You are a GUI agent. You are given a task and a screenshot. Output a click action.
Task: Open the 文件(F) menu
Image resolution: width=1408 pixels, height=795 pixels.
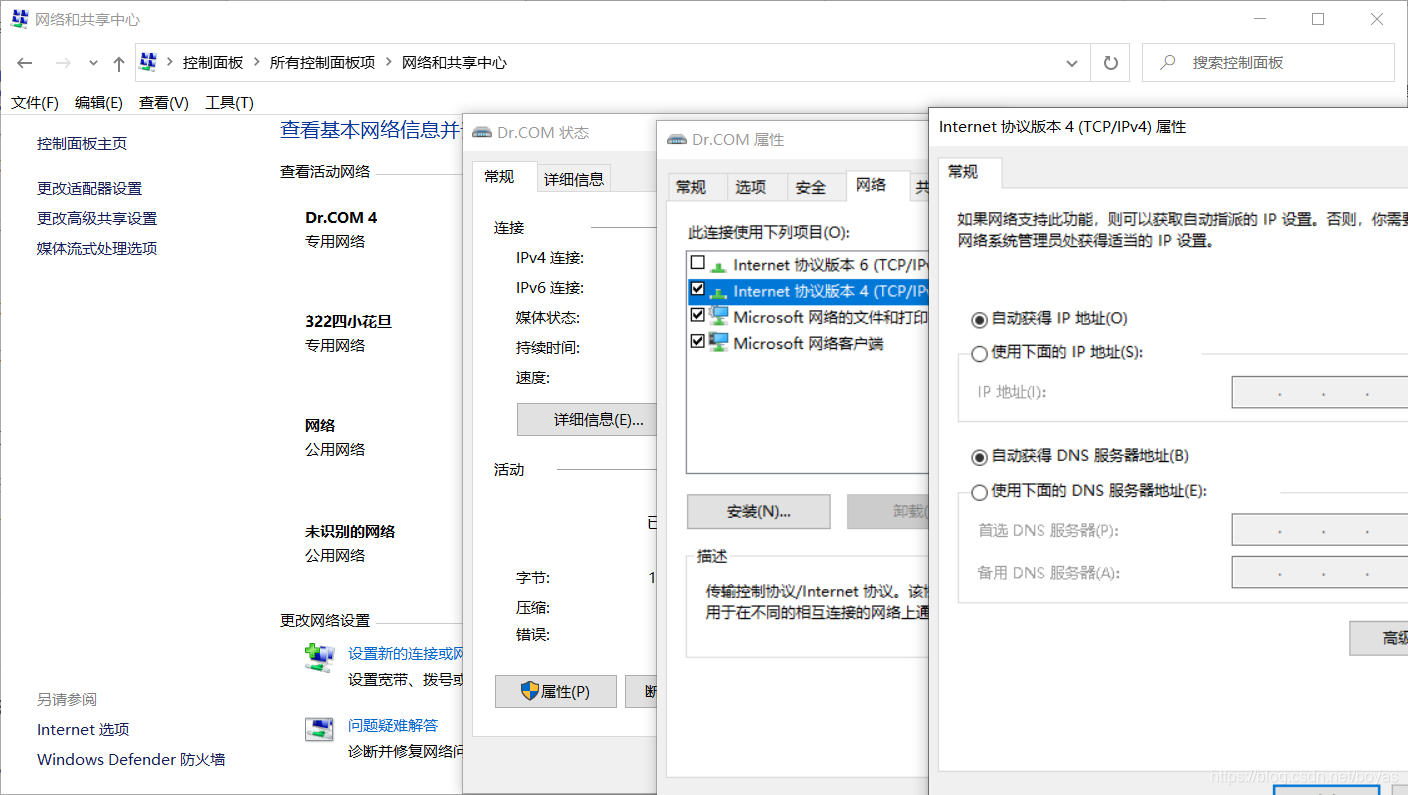35,102
